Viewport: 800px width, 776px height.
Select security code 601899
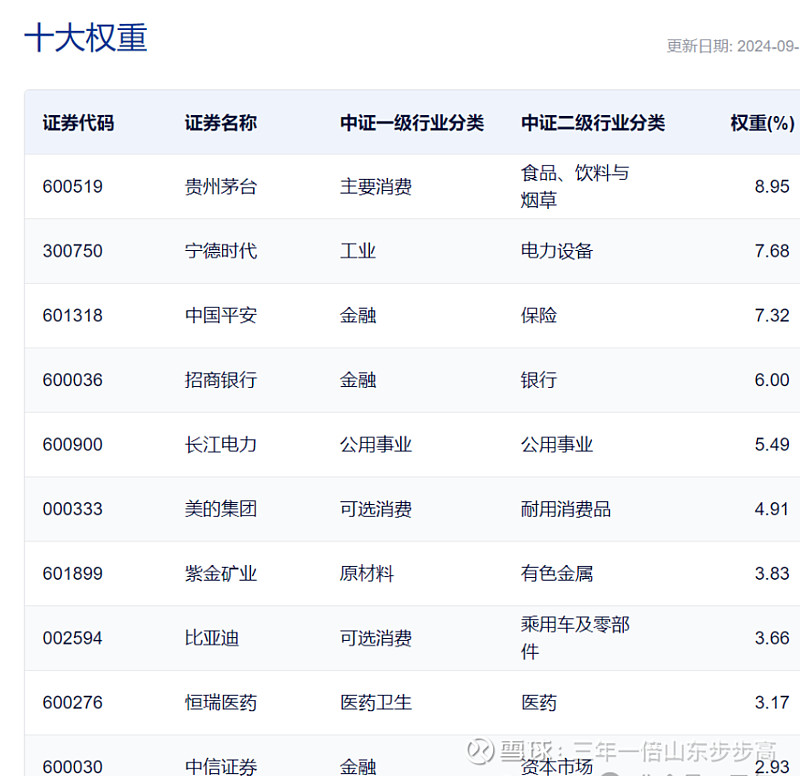72,574
